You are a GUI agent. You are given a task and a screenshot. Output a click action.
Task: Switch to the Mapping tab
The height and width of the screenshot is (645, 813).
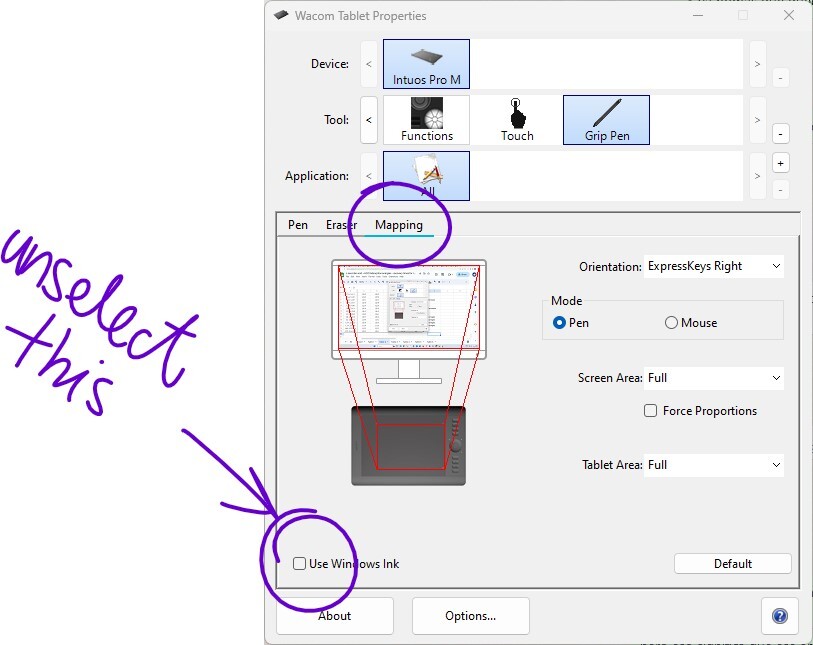399,225
